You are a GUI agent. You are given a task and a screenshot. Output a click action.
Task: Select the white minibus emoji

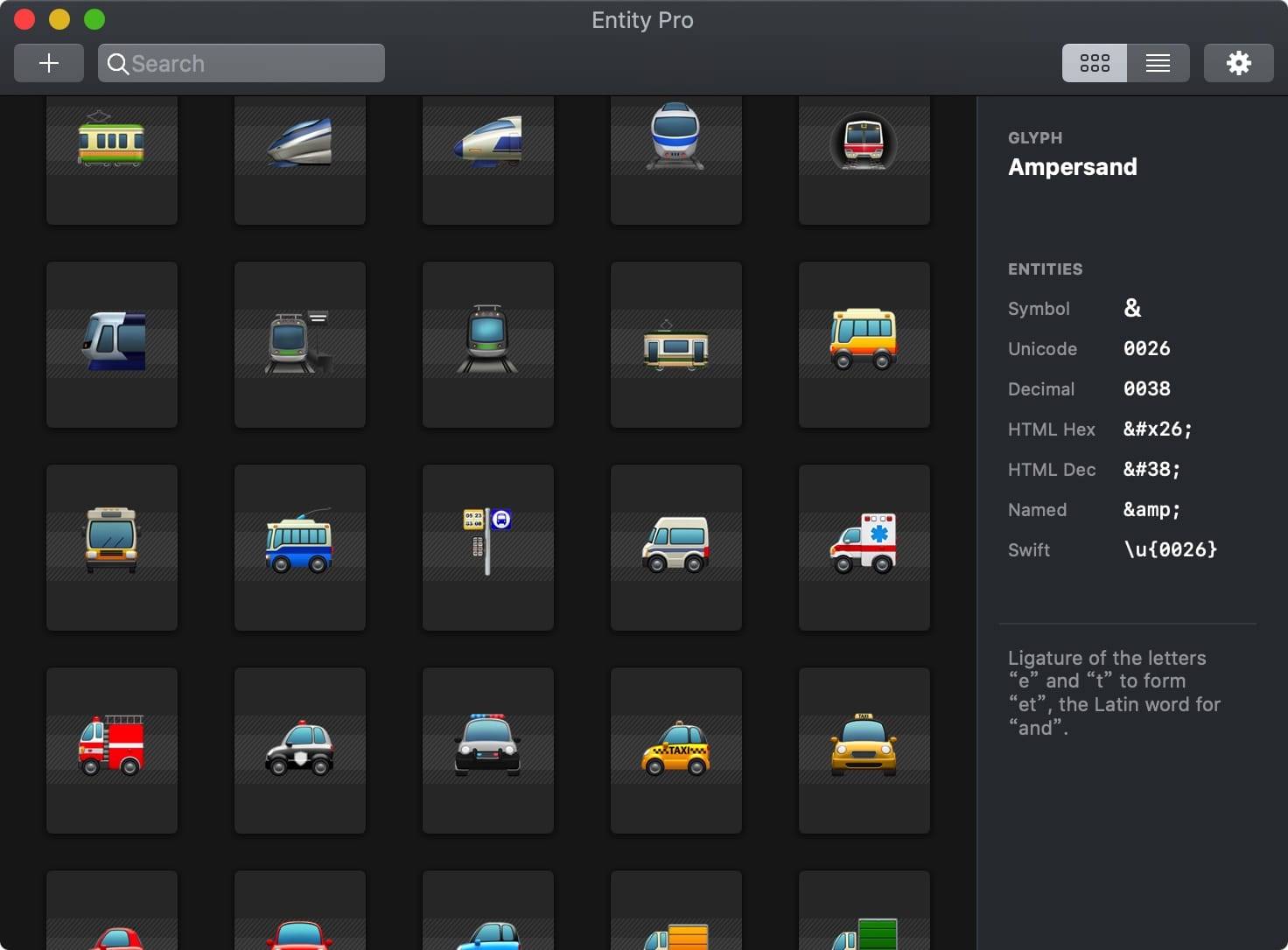coord(676,548)
